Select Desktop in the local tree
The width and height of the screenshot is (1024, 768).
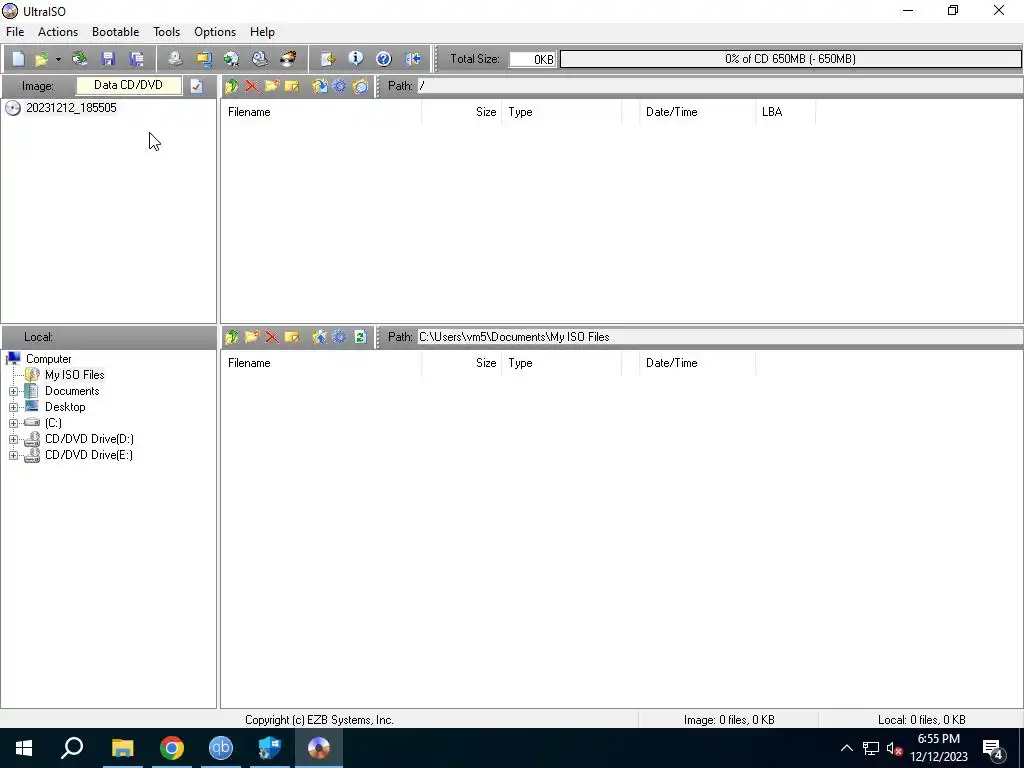pos(65,407)
